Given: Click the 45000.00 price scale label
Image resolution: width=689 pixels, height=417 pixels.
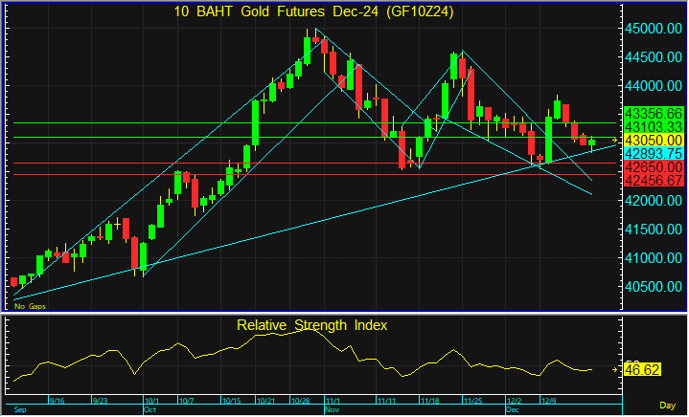Looking at the screenshot, I should tap(652, 29).
